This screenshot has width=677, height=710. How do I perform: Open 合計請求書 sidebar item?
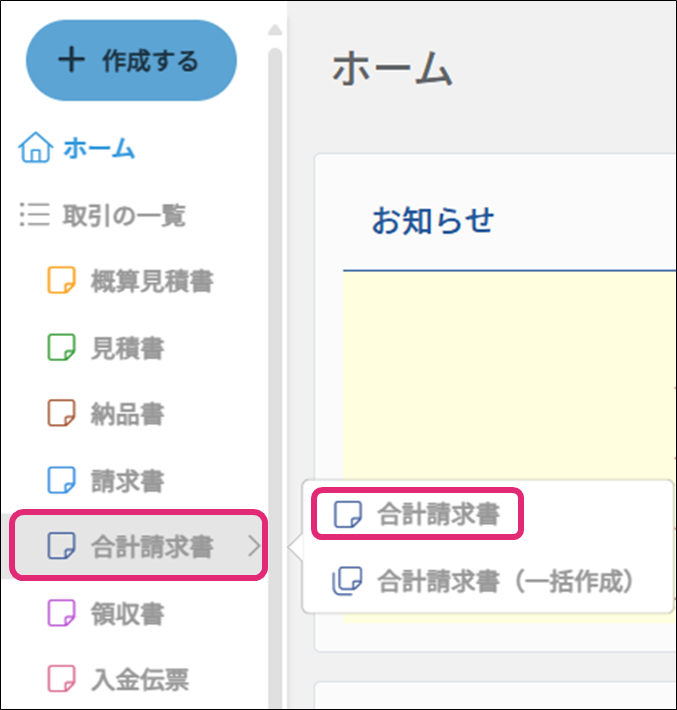point(151,546)
